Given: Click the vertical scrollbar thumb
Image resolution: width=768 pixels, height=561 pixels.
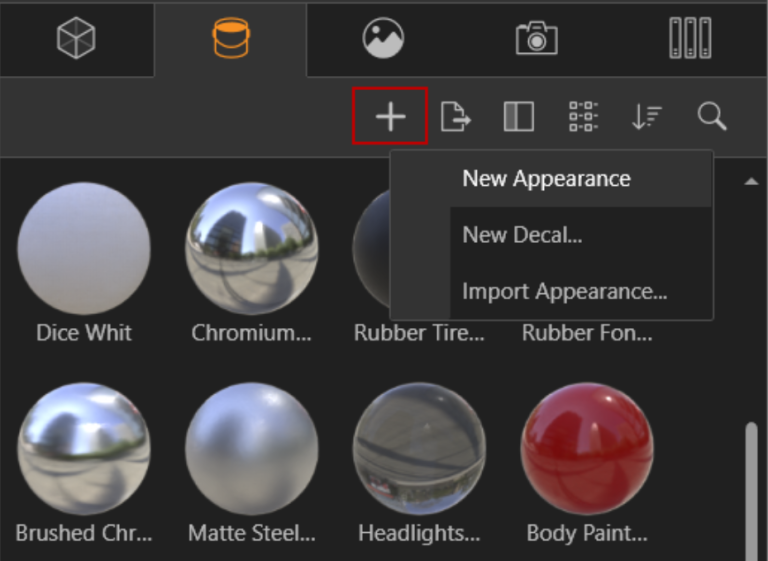Looking at the screenshot, I should [751, 490].
